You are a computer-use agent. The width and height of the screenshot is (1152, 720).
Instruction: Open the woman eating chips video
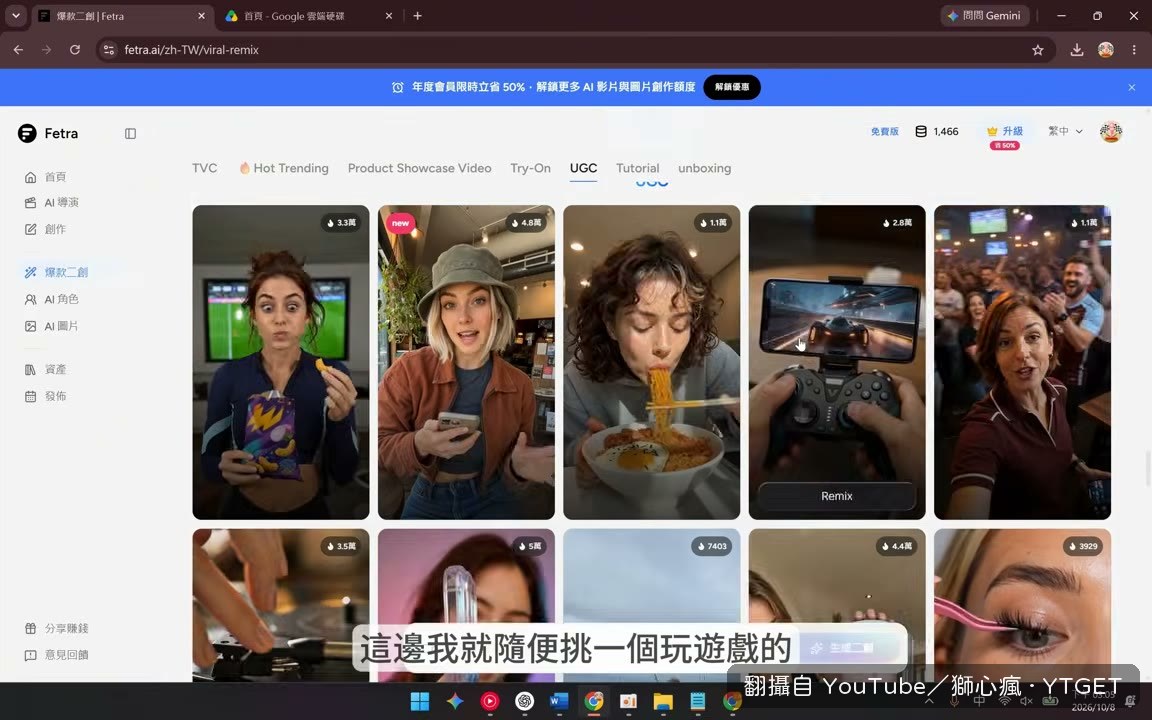click(x=281, y=362)
